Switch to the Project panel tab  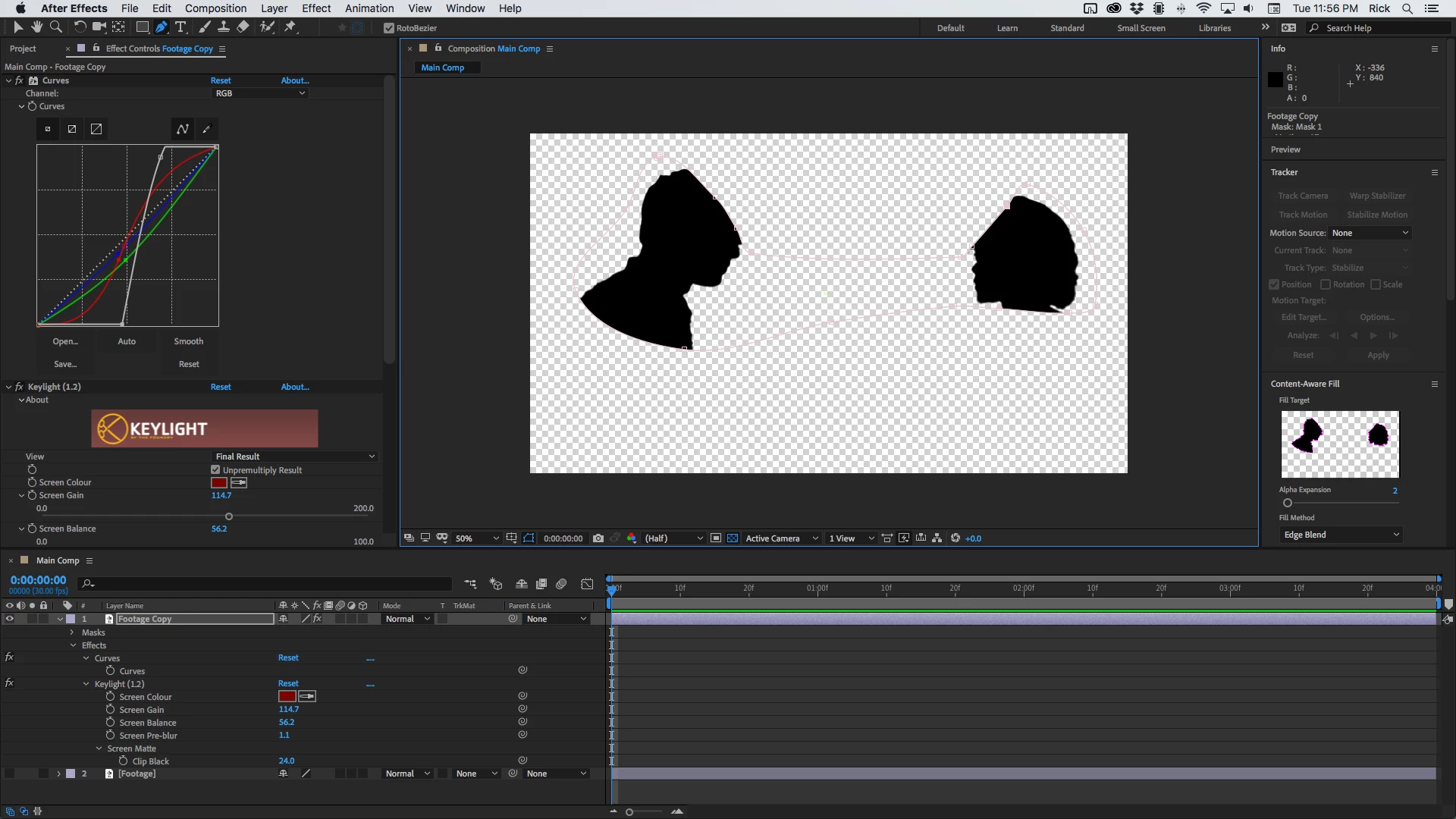tap(23, 49)
